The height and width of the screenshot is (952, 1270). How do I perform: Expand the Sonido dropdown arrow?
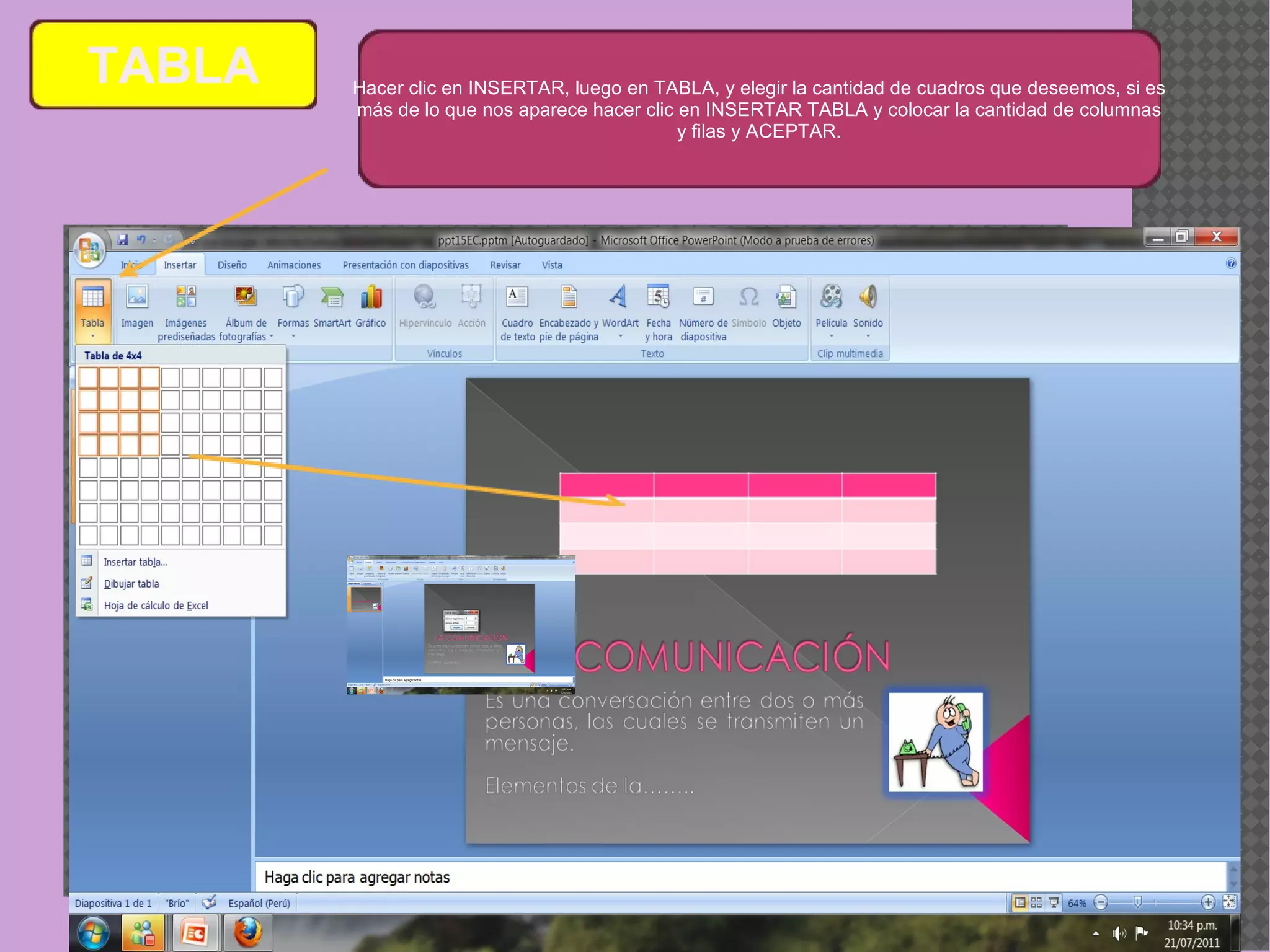click(868, 337)
